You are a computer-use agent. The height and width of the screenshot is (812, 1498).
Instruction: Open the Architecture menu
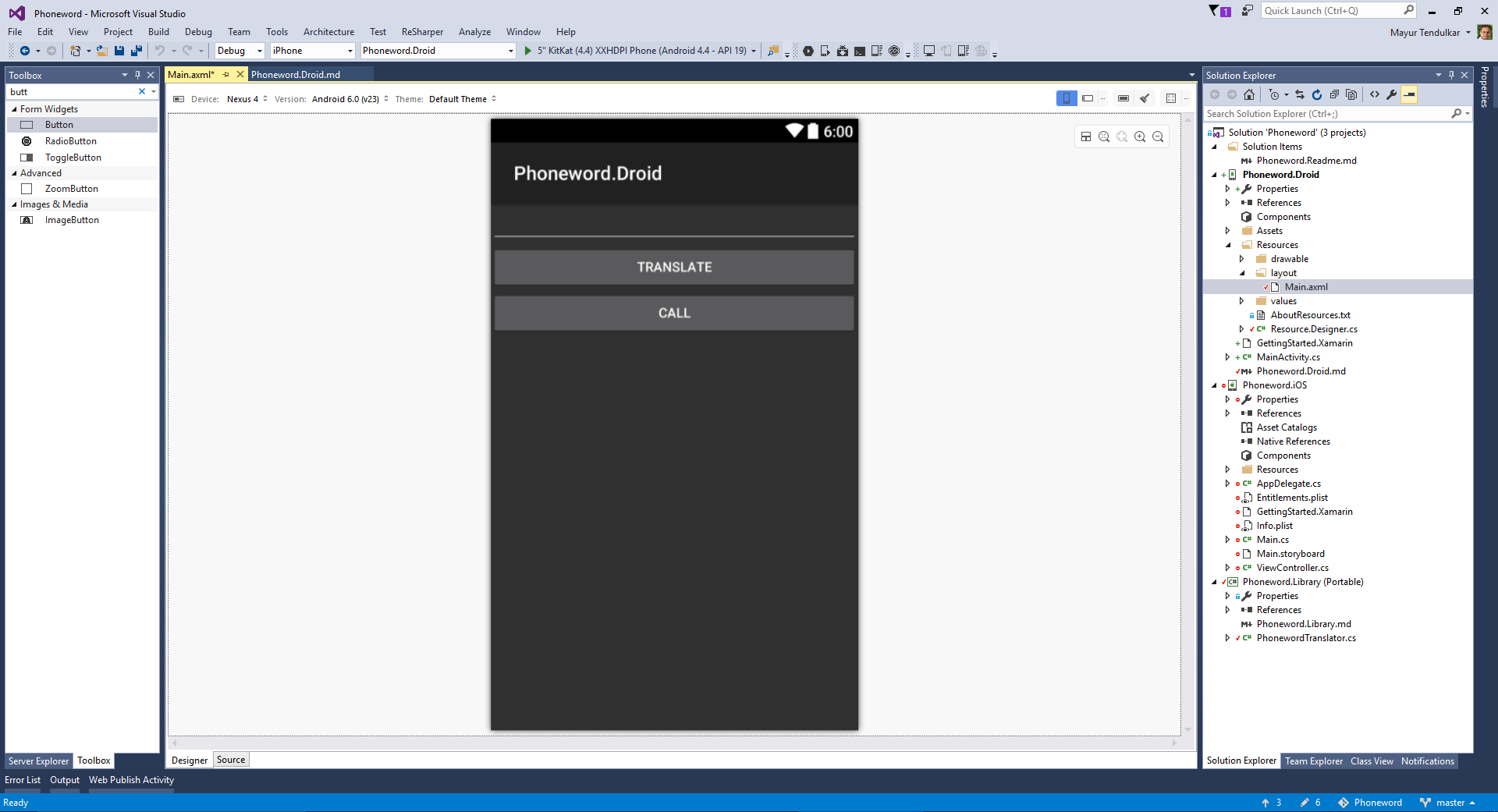click(x=328, y=32)
